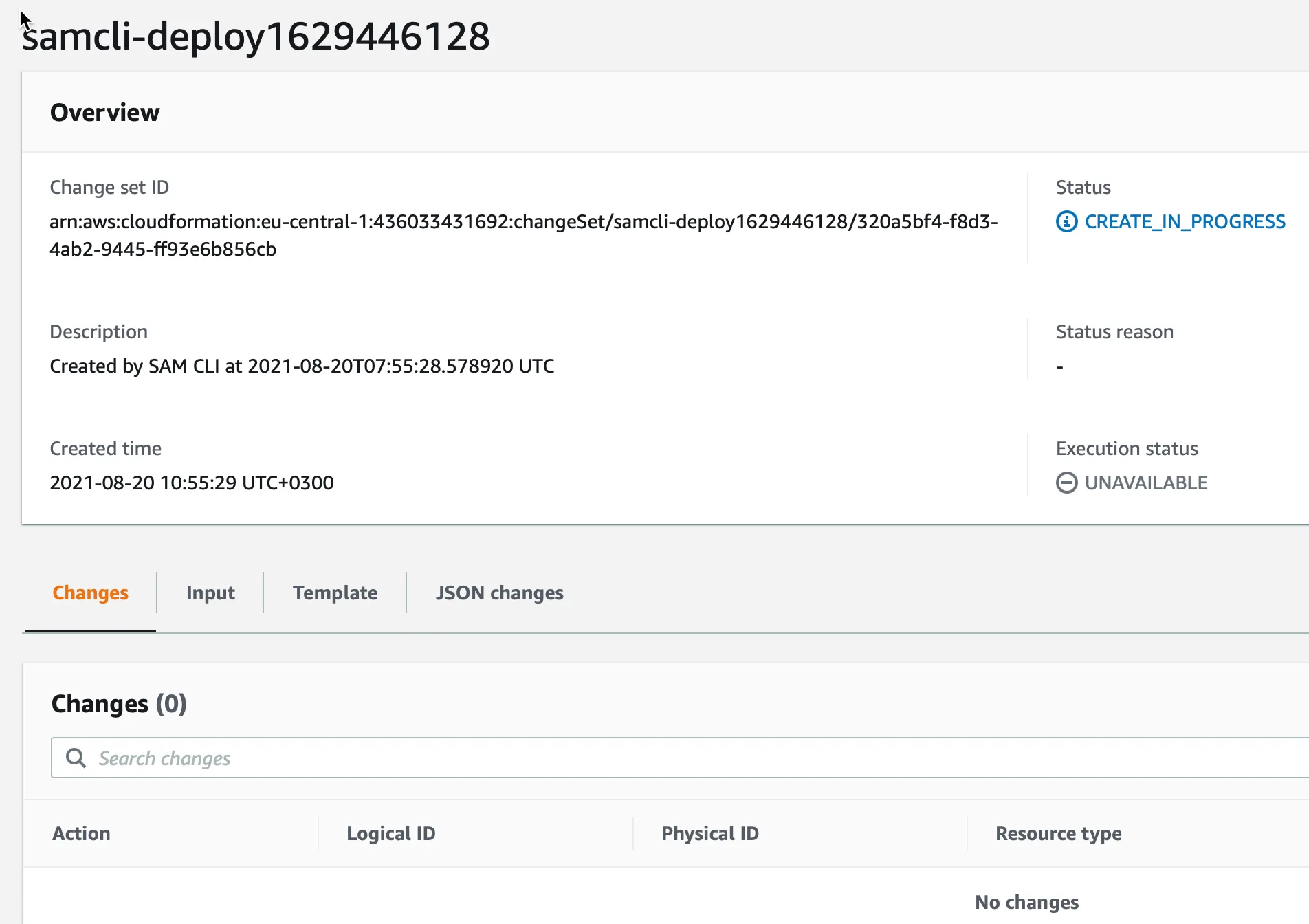
Task: Sort by the Action column header
Action: 81,833
